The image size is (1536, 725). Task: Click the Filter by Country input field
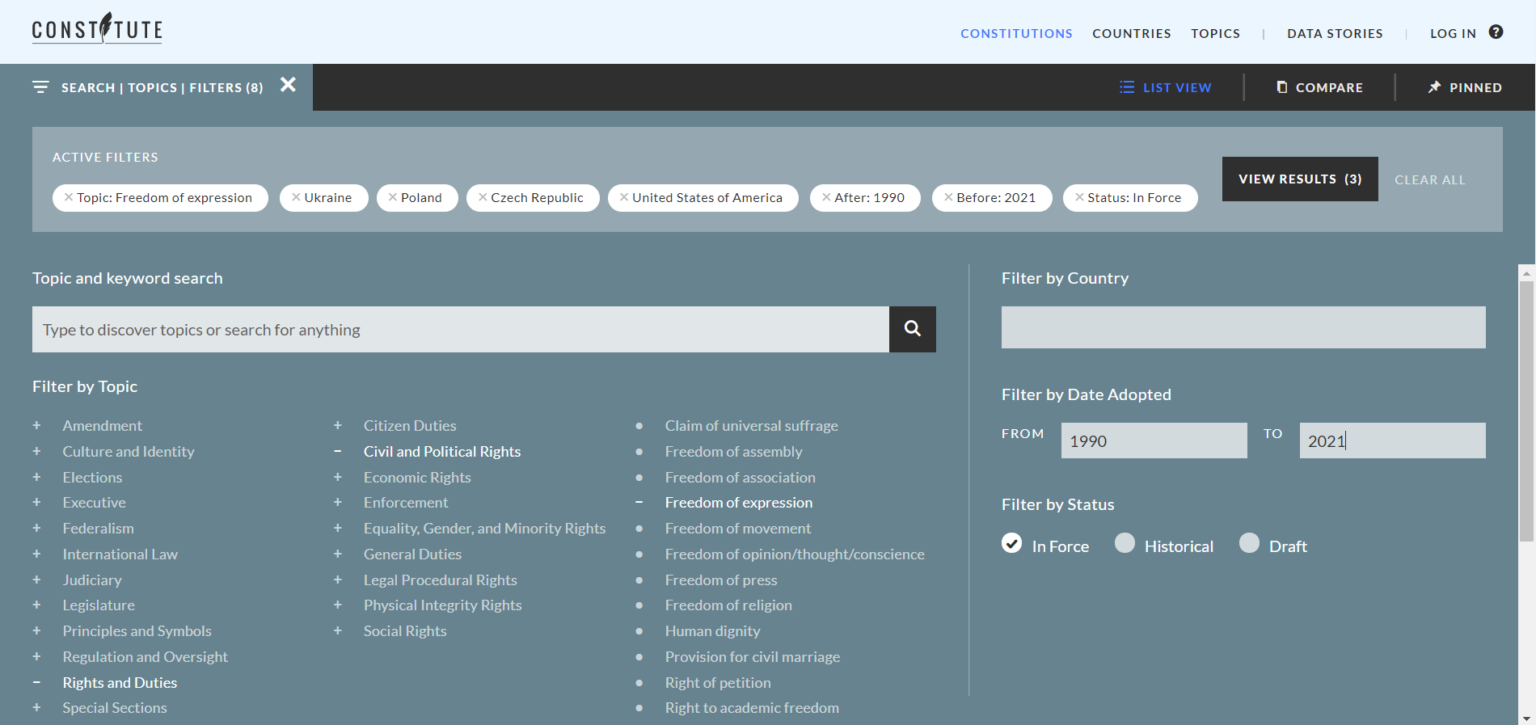click(x=1243, y=328)
